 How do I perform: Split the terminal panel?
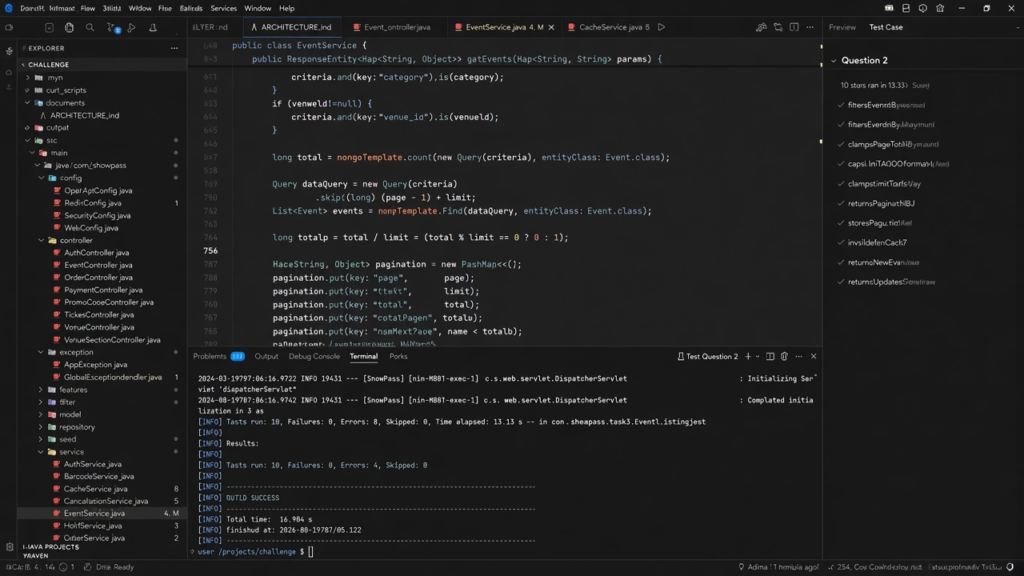point(771,357)
